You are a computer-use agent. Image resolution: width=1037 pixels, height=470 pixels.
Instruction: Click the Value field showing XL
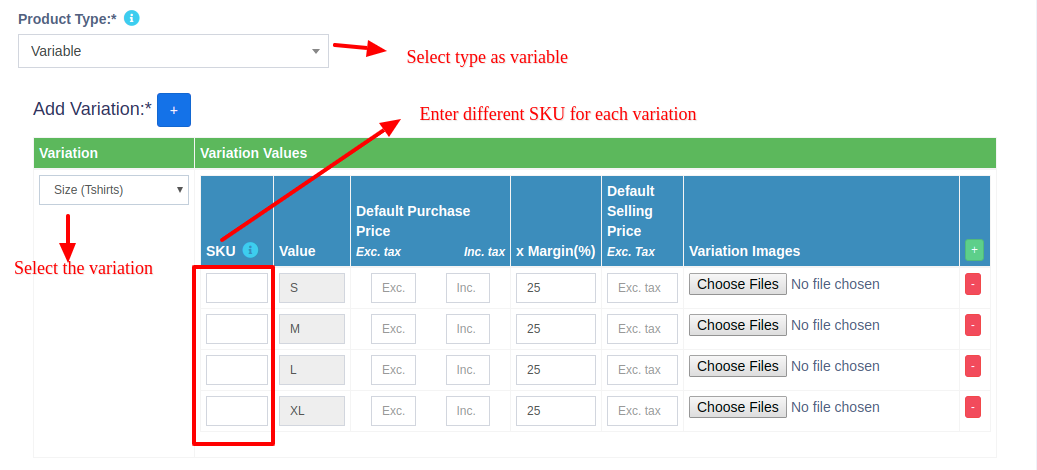point(311,411)
